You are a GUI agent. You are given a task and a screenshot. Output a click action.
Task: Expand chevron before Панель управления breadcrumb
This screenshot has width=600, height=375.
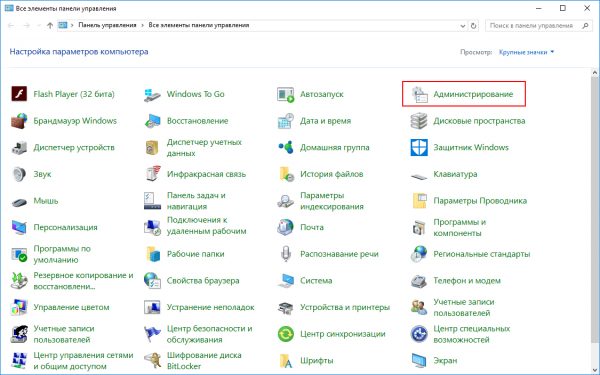pos(72,25)
